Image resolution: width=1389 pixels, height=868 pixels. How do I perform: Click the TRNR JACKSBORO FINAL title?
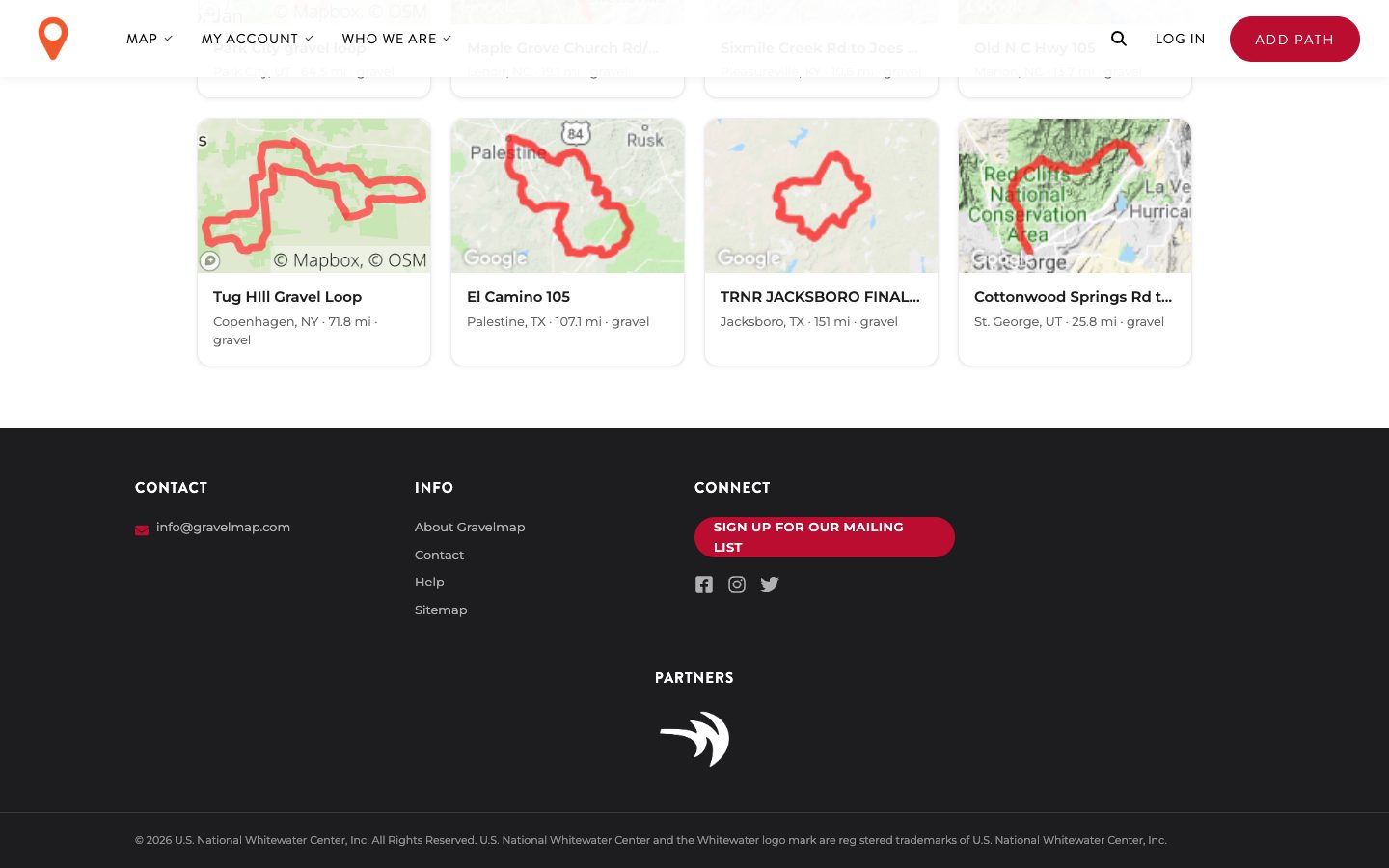coord(820,297)
